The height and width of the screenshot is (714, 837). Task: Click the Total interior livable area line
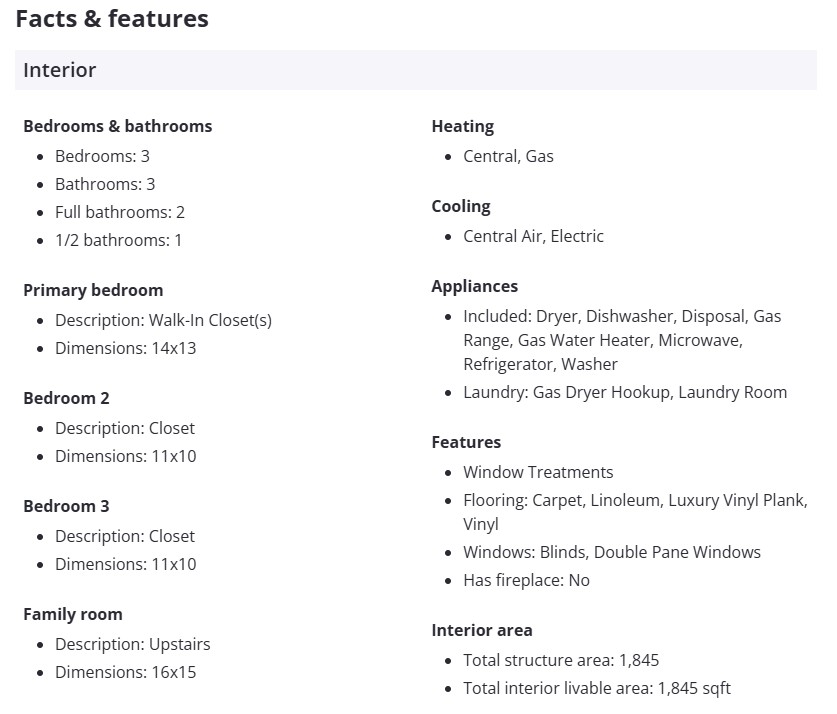597,688
